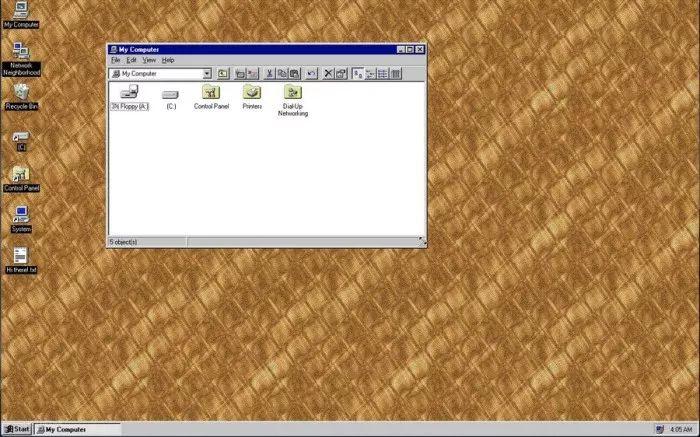Switch to the Large Icons view
Screen dimensions: 700x437
[x=358, y=74]
